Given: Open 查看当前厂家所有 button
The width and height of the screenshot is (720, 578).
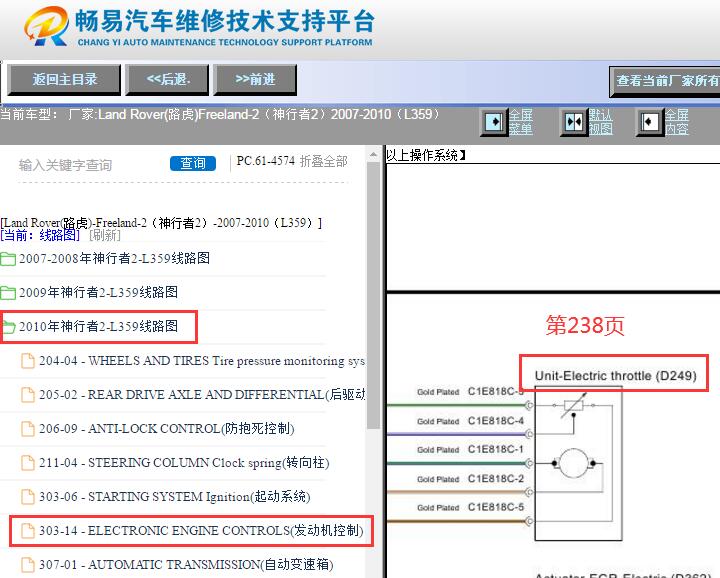Looking at the screenshot, I should click(664, 81).
